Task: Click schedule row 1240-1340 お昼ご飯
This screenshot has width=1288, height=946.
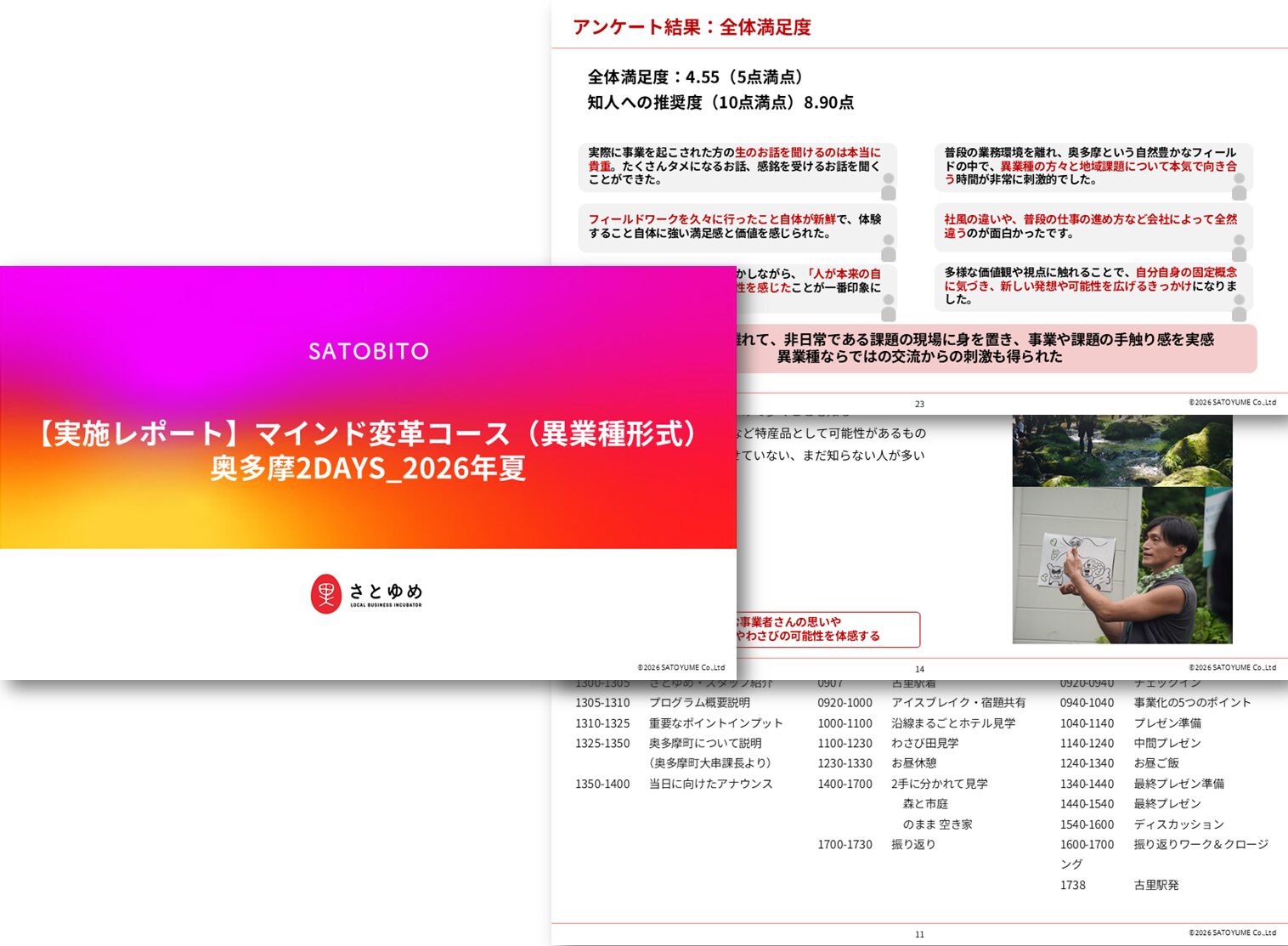Action: tap(1120, 763)
